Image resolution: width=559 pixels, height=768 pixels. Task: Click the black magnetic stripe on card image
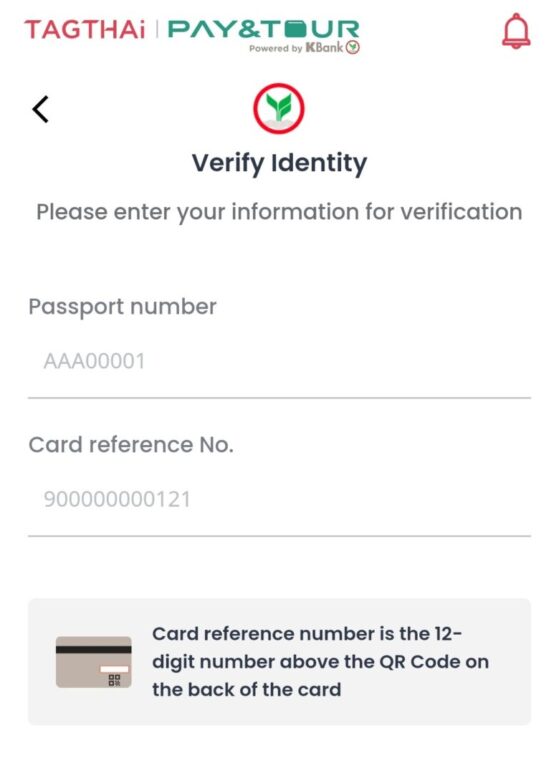[94, 649]
